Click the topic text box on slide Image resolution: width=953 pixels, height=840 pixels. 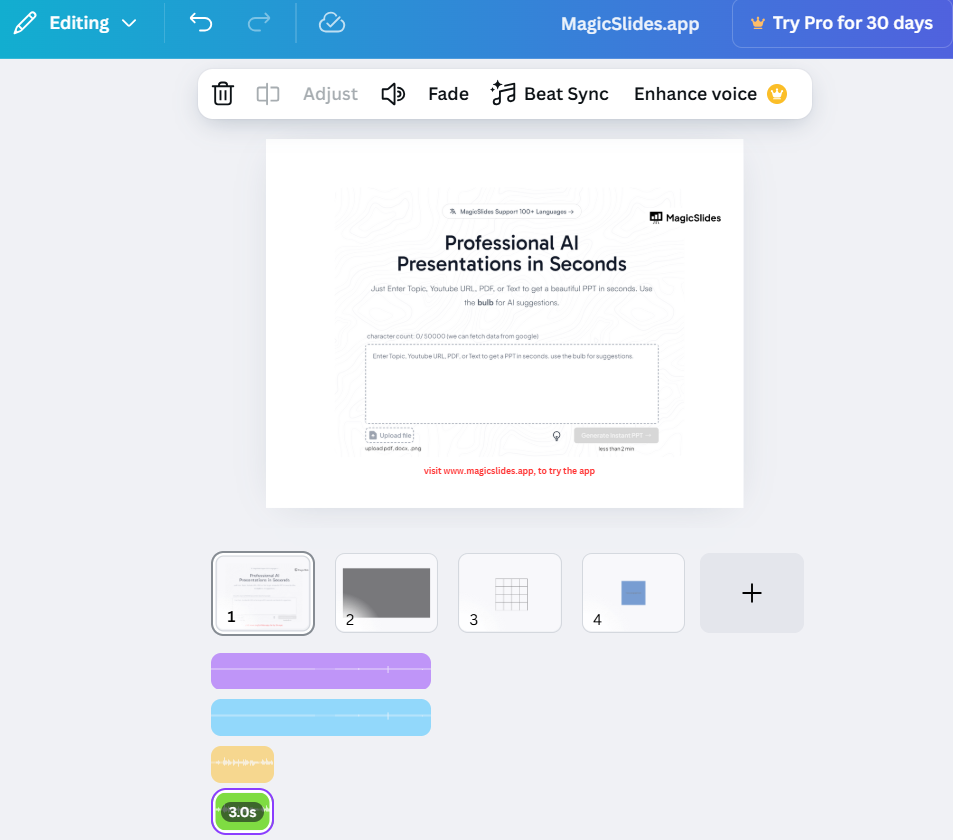(x=512, y=384)
